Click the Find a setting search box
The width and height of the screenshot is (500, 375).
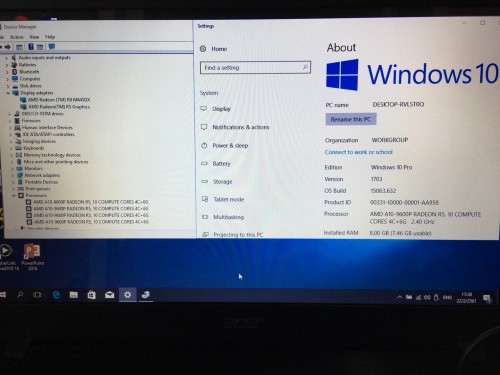click(255, 67)
